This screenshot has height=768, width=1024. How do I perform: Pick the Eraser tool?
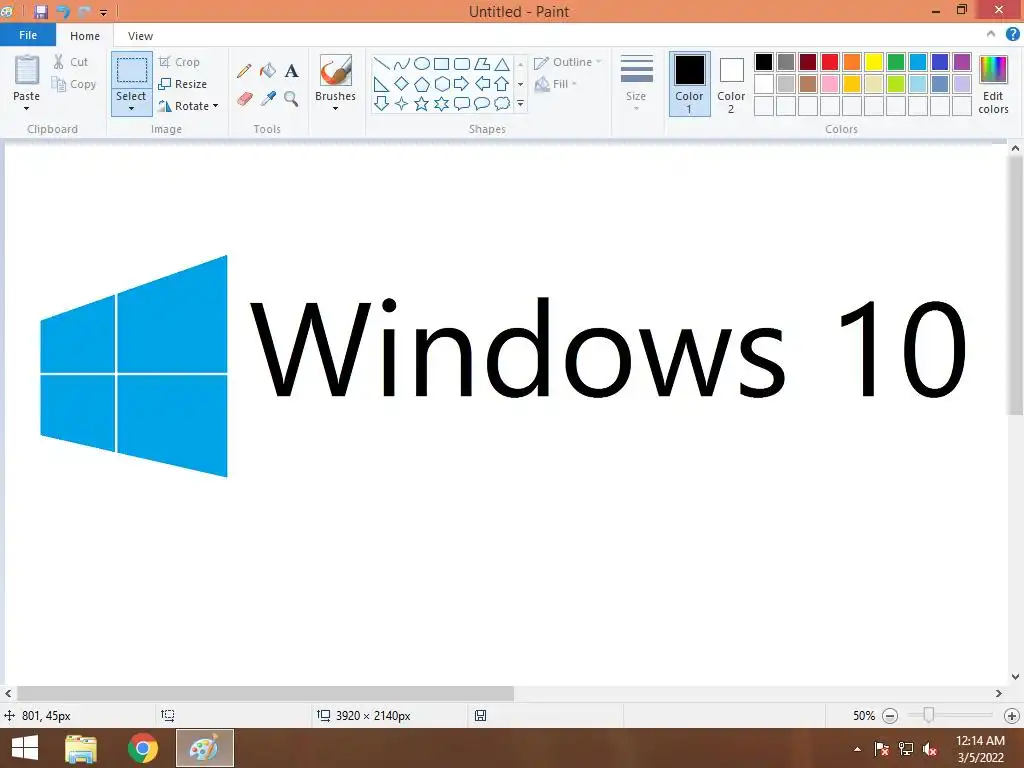tap(244, 99)
